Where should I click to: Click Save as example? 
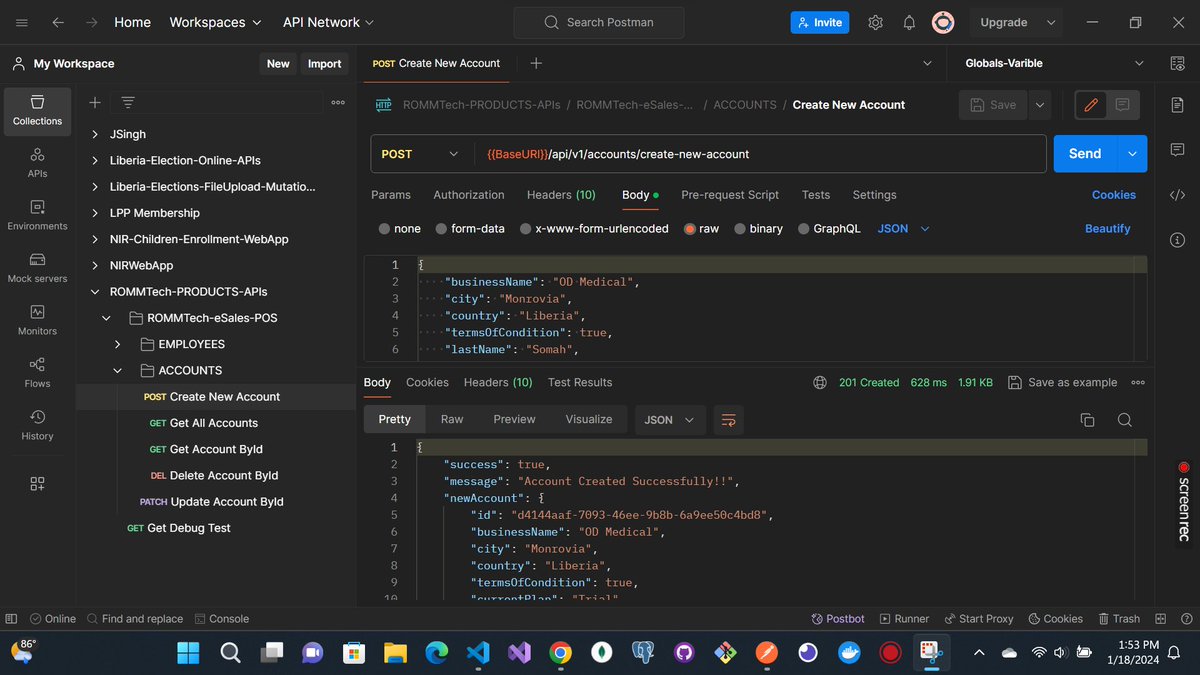[x=1063, y=382]
